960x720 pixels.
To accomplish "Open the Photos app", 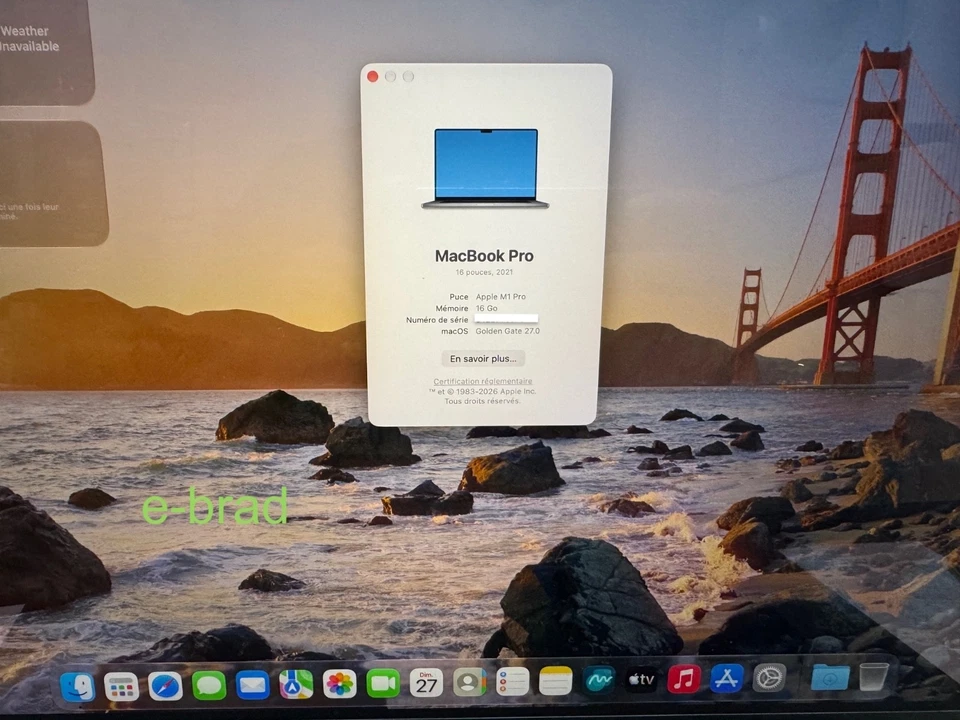I will (339, 684).
